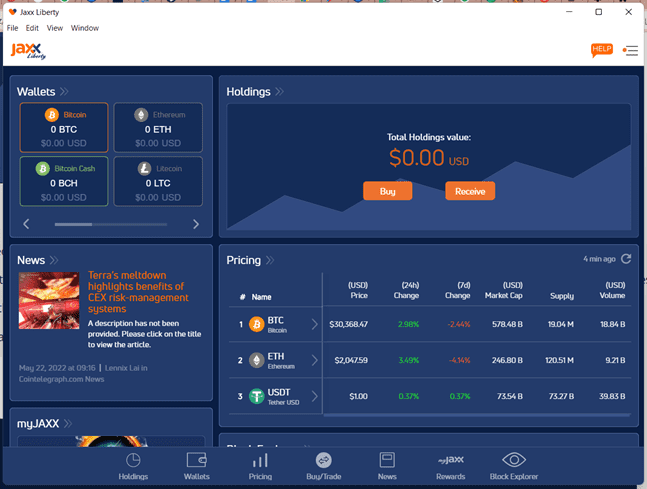Expand ETH row details chevron

click(315, 360)
